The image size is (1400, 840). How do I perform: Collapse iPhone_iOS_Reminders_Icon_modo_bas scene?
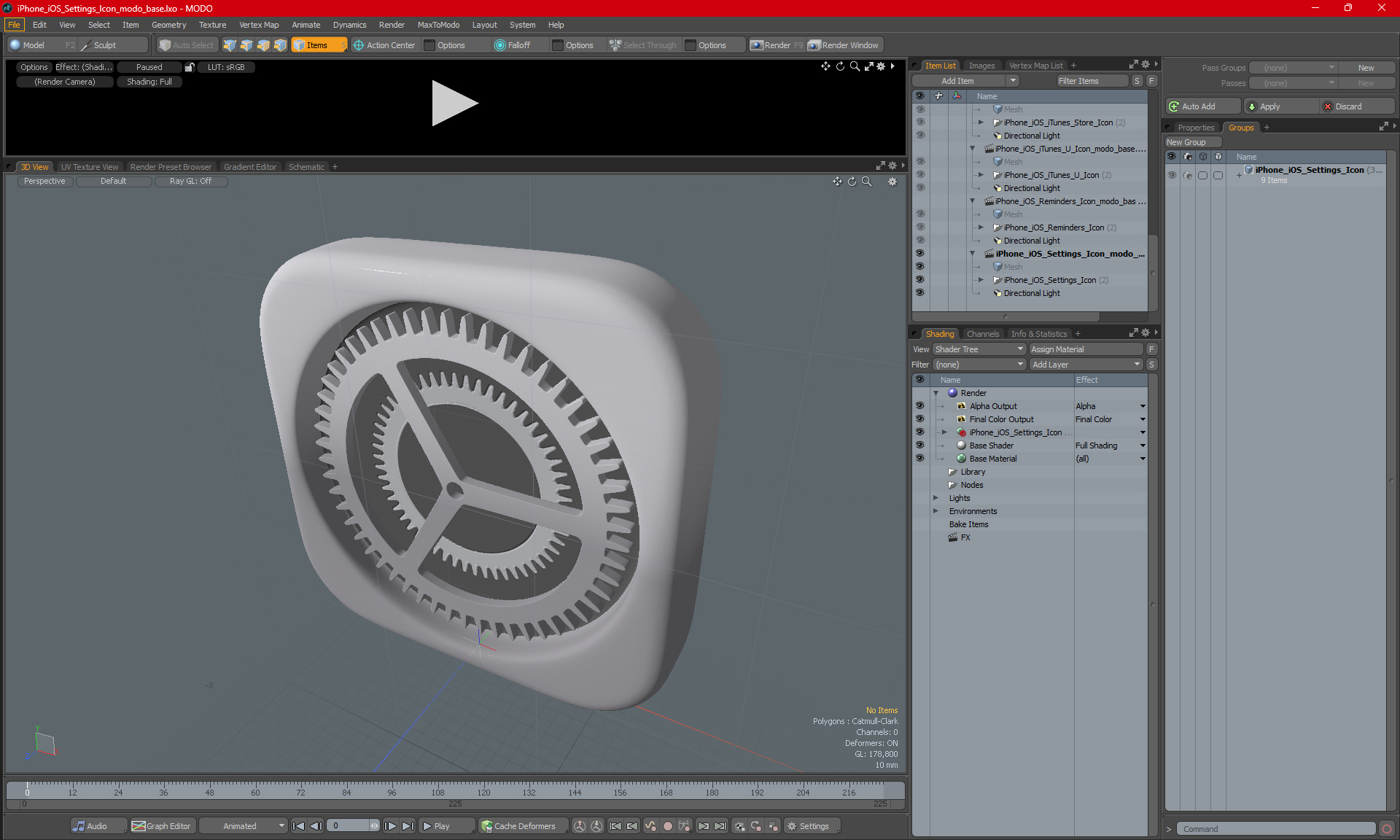click(x=972, y=201)
